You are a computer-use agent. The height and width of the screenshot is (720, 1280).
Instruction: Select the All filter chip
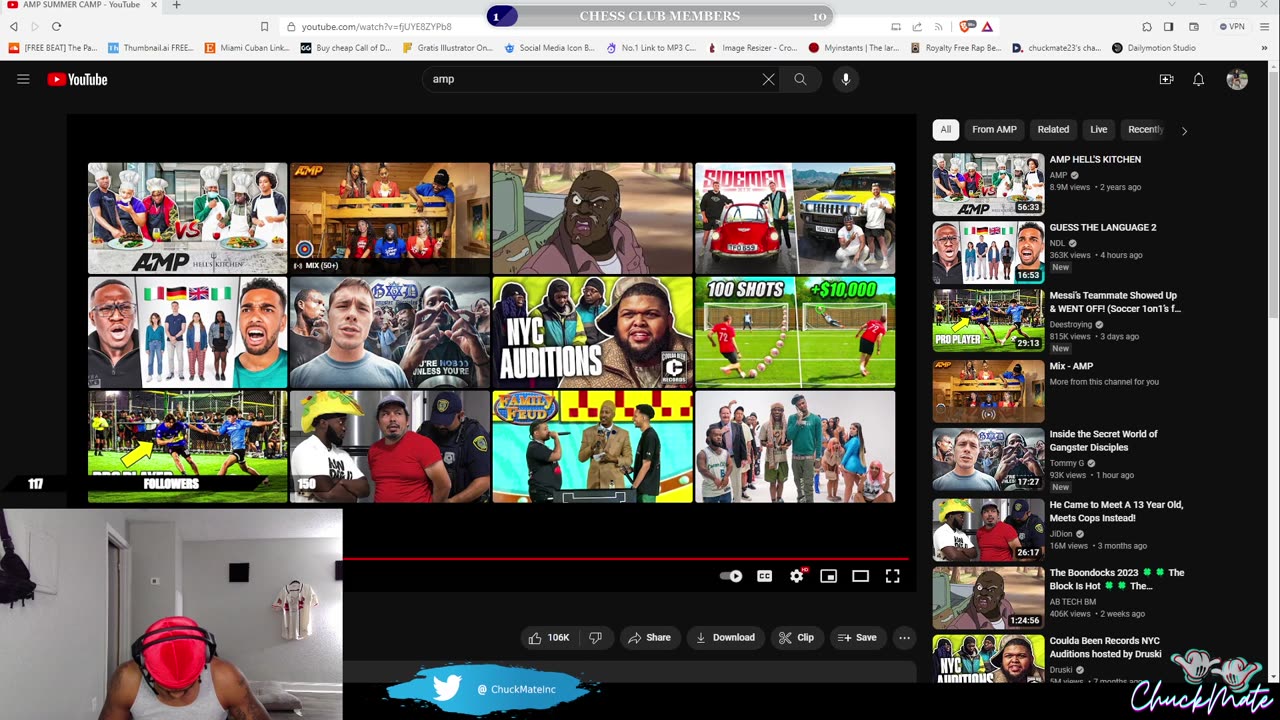point(946,129)
